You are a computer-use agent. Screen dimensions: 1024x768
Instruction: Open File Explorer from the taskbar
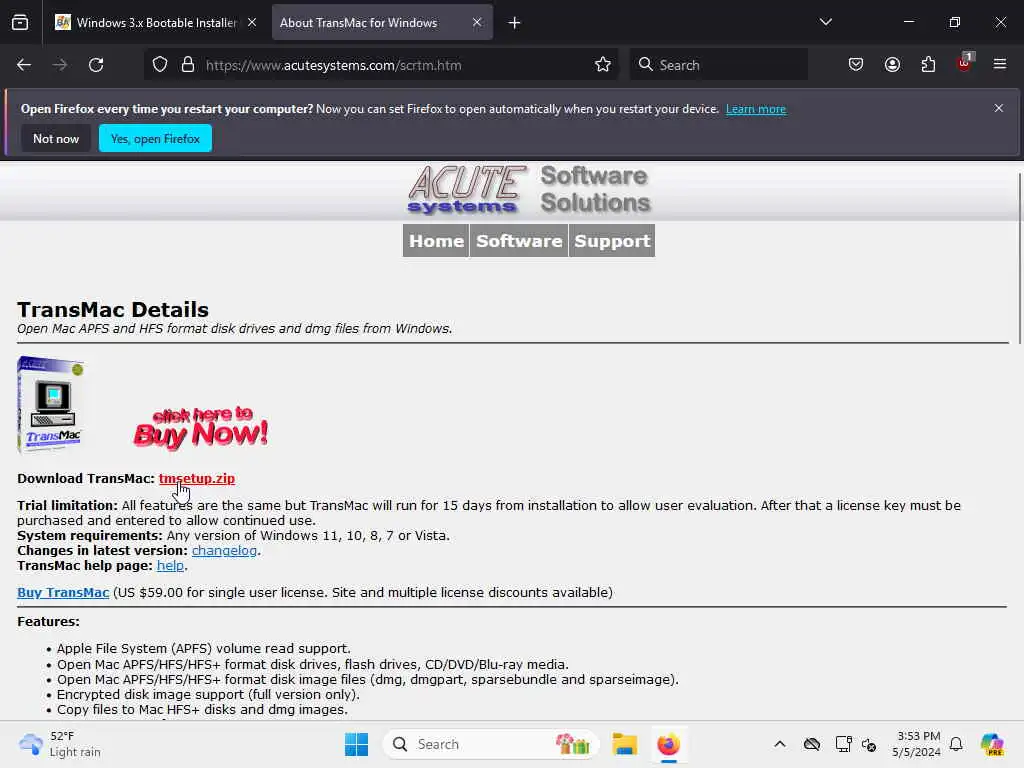(x=624, y=744)
